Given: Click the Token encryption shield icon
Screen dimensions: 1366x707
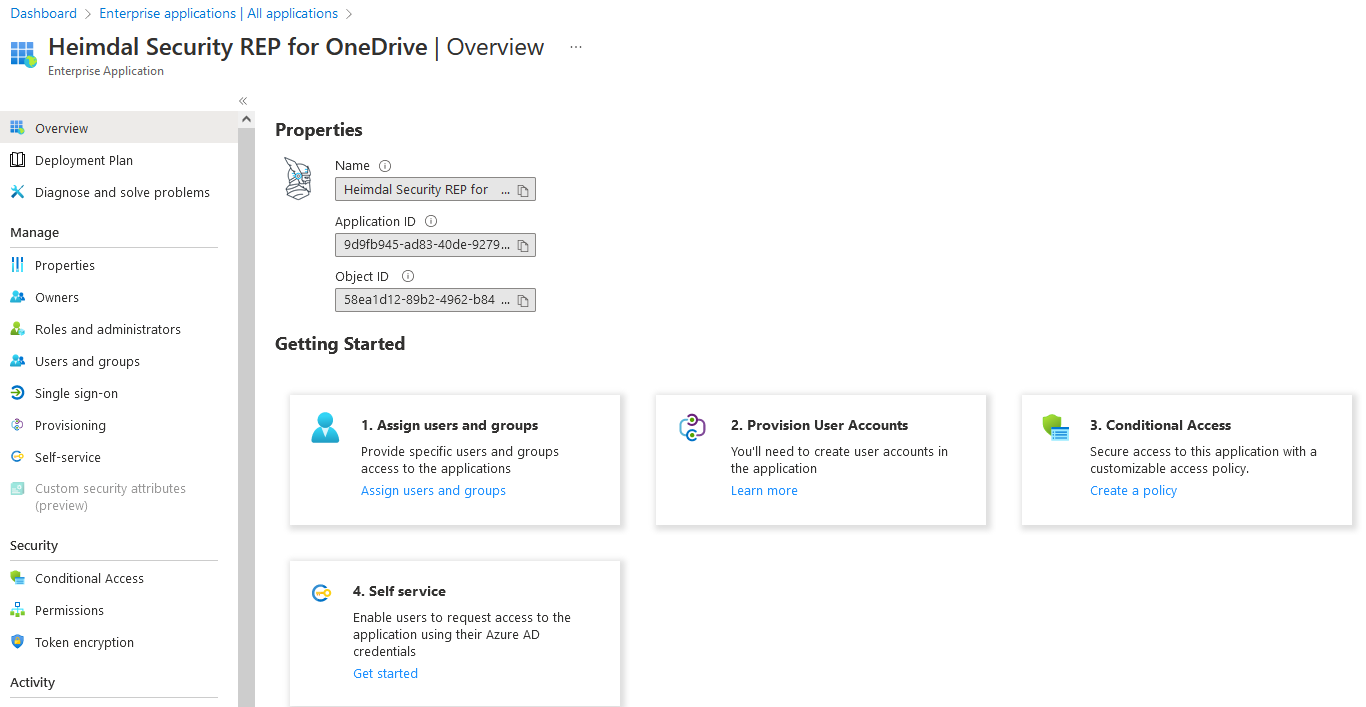Looking at the screenshot, I should click(x=17, y=642).
